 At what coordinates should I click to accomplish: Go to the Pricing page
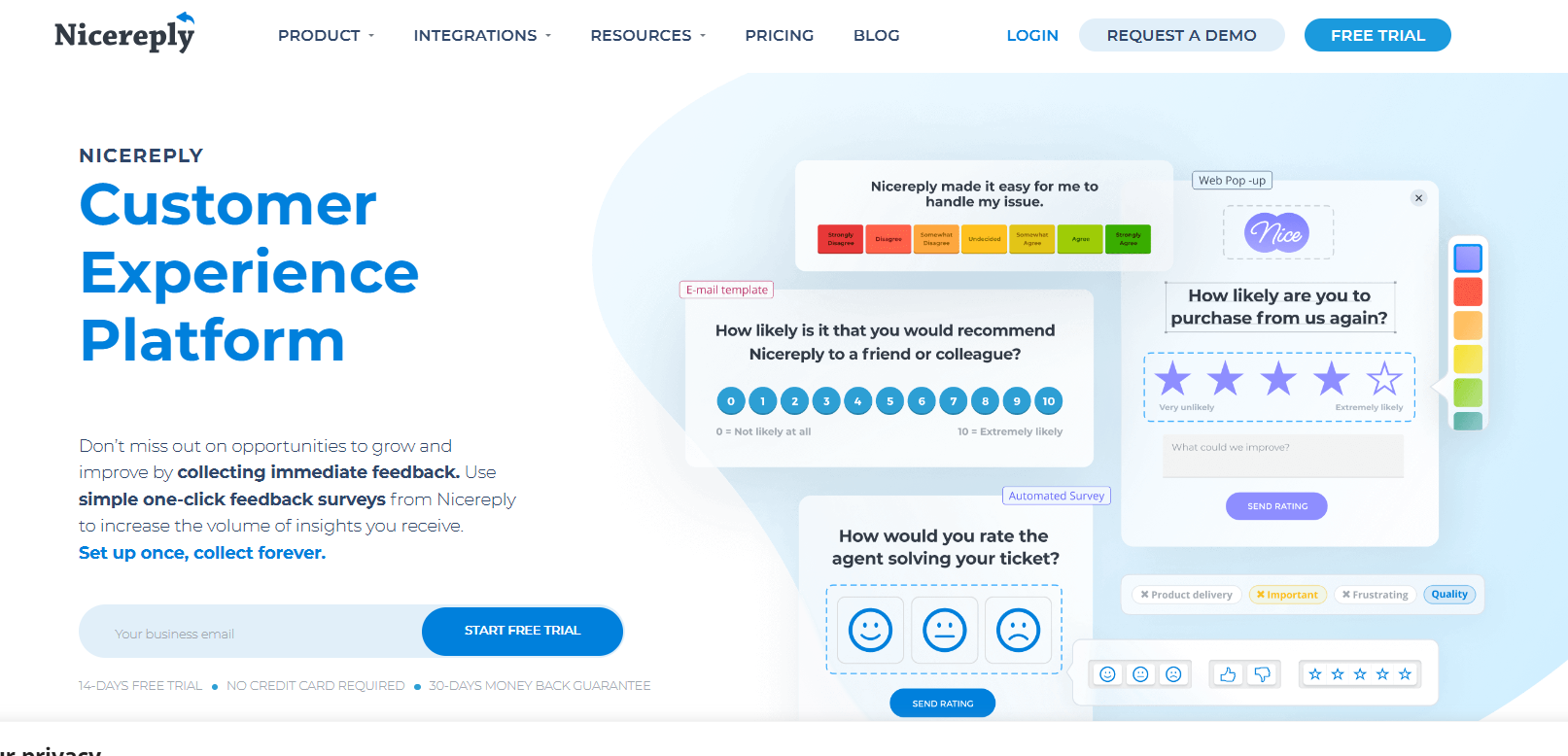pyautogui.click(x=779, y=36)
